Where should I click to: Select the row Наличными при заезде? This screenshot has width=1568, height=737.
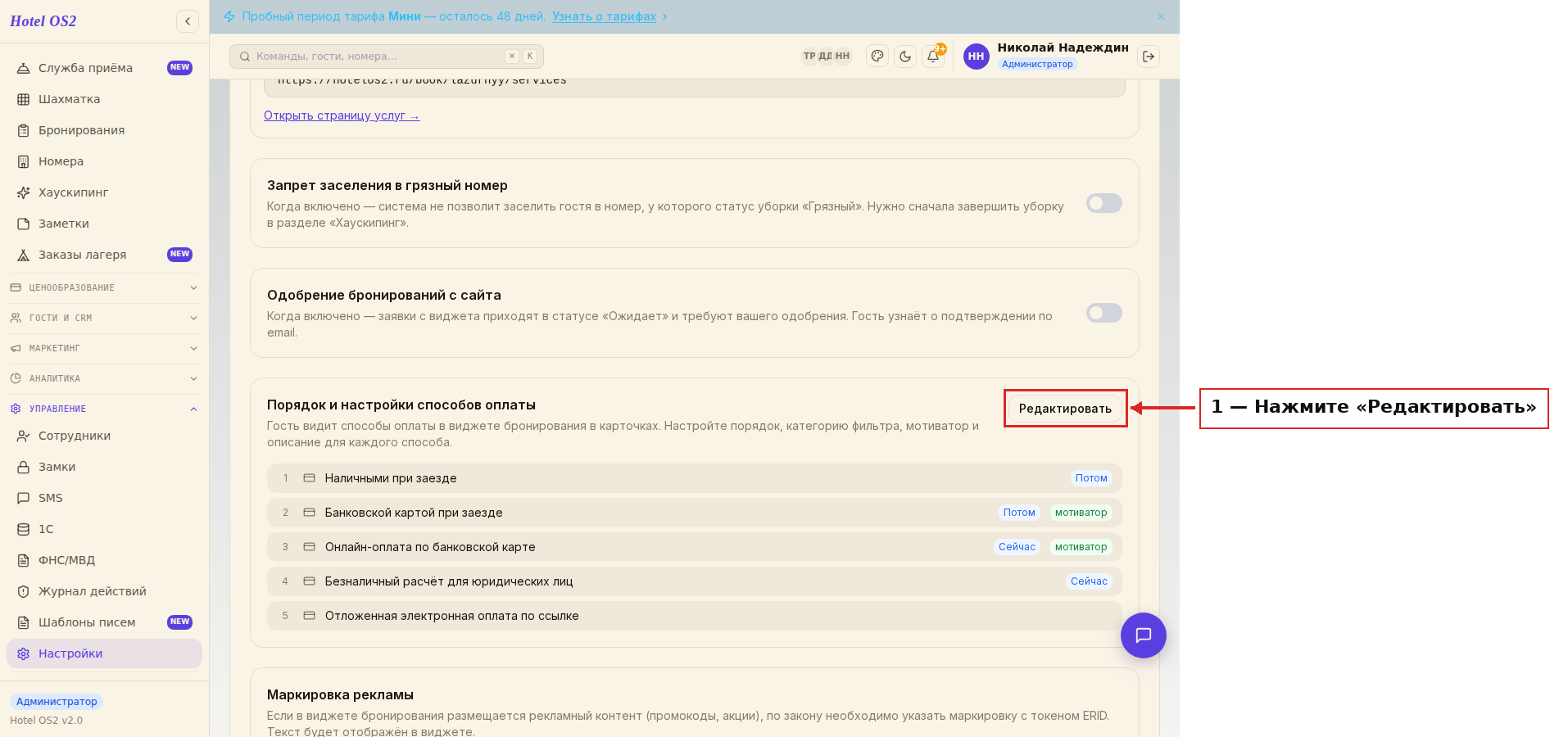click(694, 478)
